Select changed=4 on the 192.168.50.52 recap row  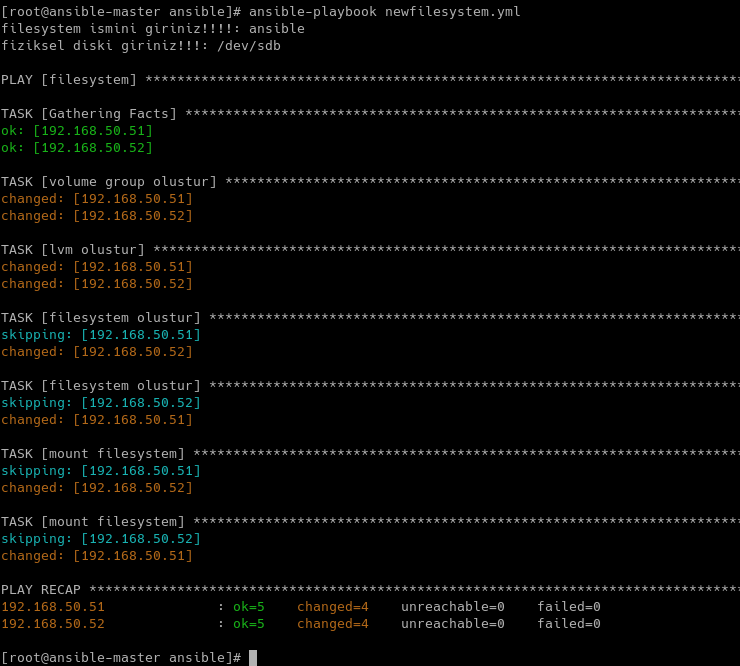click(332, 624)
